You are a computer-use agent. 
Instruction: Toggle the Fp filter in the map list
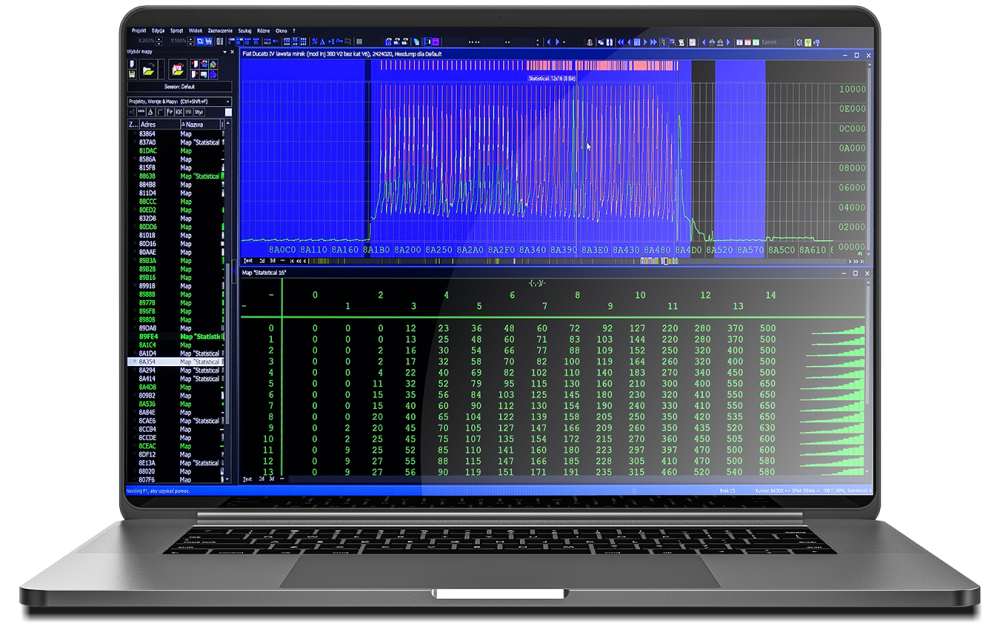click(x=170, y=112)
